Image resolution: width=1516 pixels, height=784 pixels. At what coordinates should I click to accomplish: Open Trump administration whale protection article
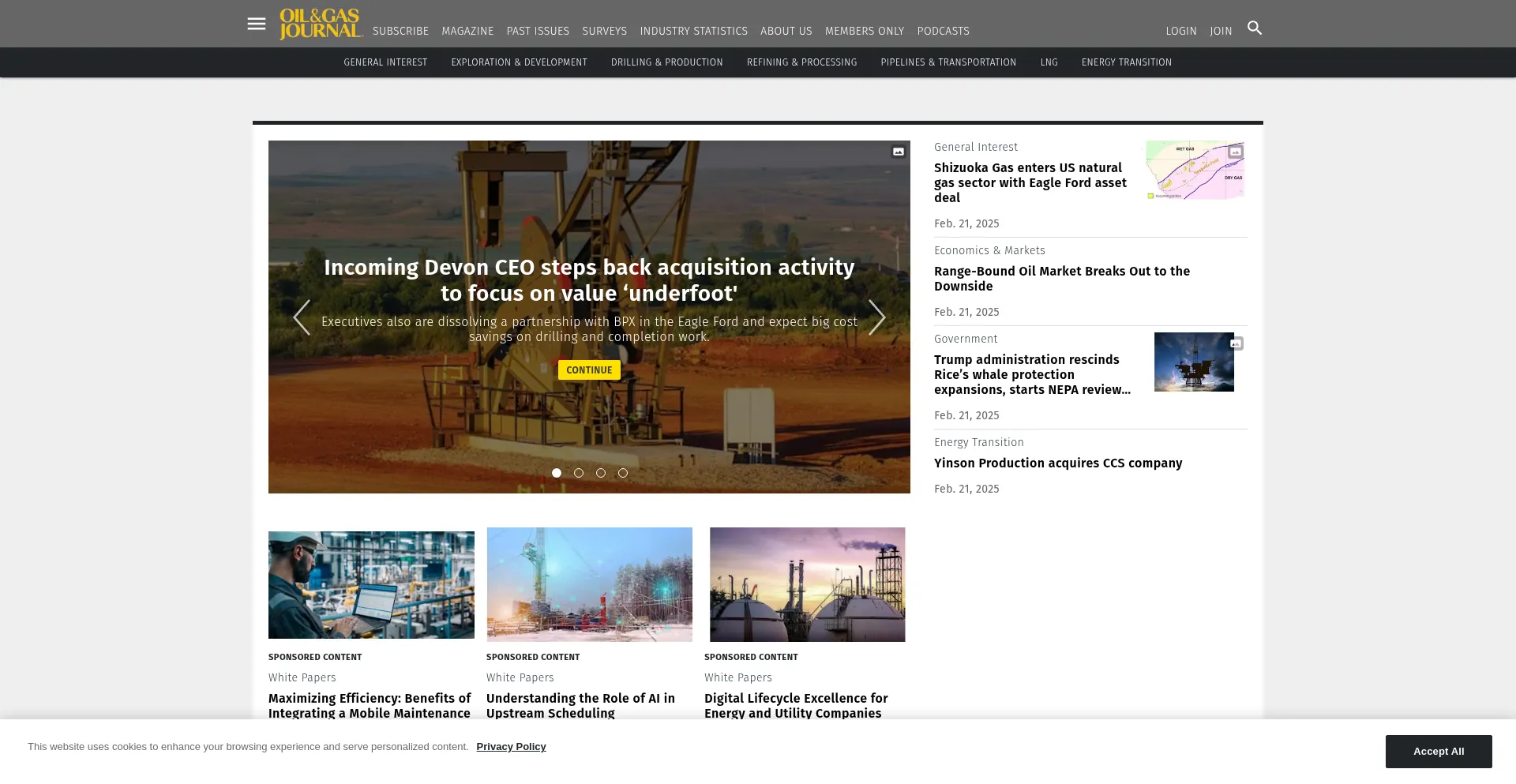pyautogui.click(x=1032, y=374)
